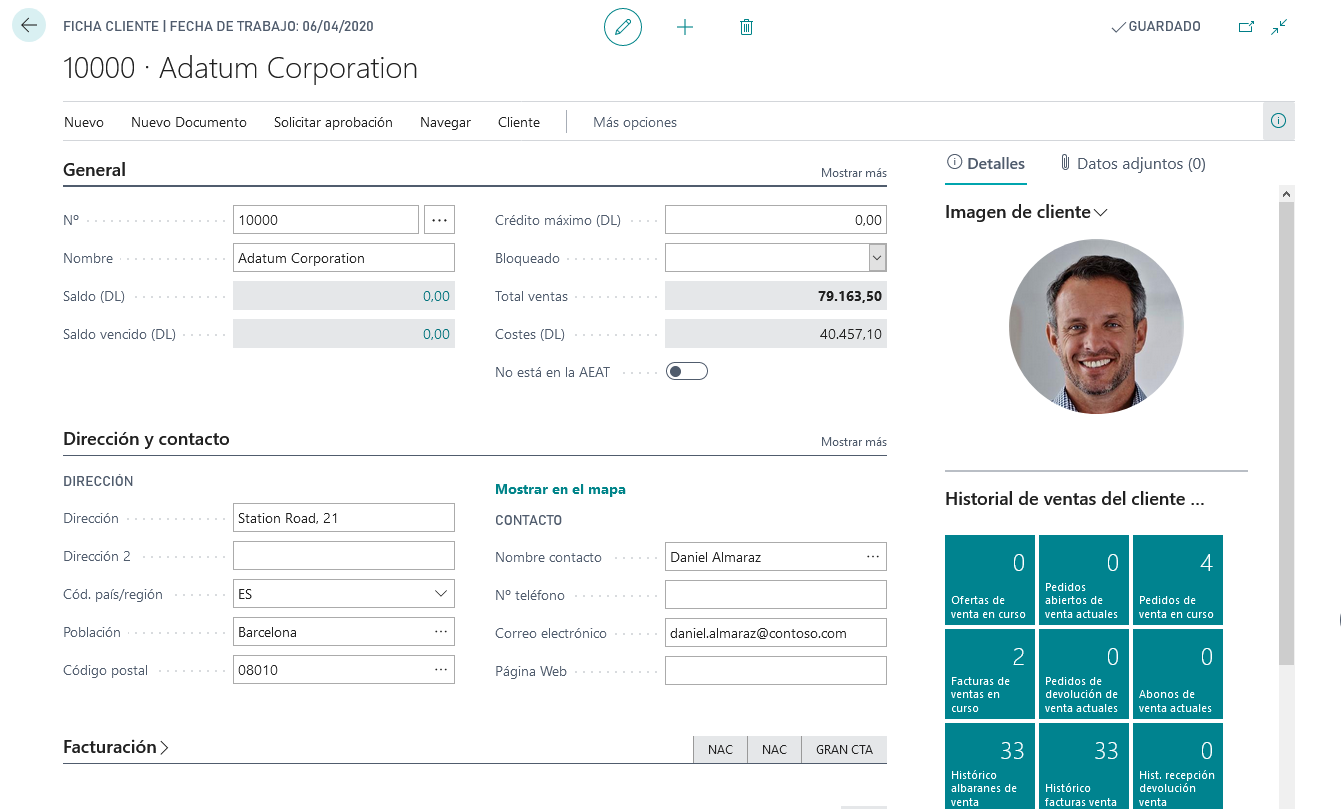
Task: Click the pencil edit icon
Action: coord(623,27)
